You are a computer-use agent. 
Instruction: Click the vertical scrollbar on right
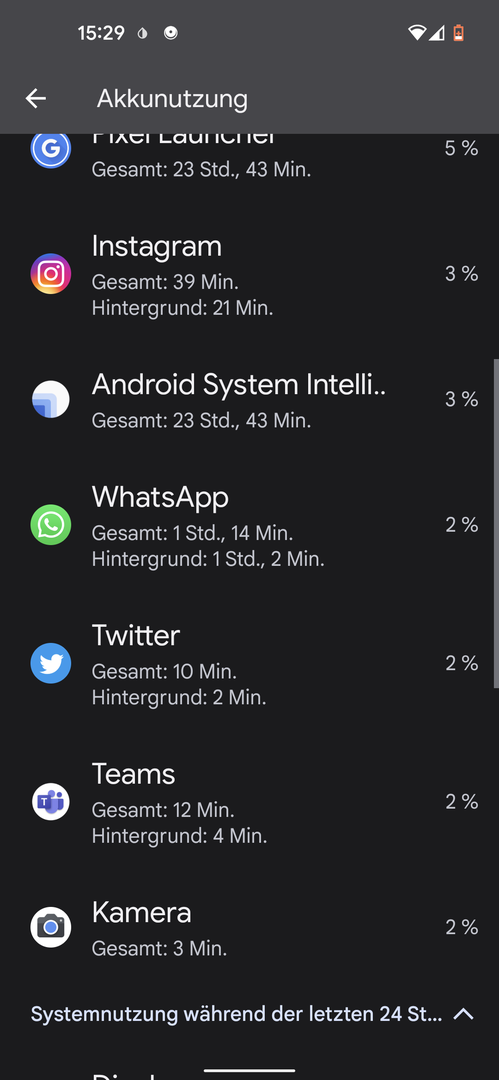(496, 523)
